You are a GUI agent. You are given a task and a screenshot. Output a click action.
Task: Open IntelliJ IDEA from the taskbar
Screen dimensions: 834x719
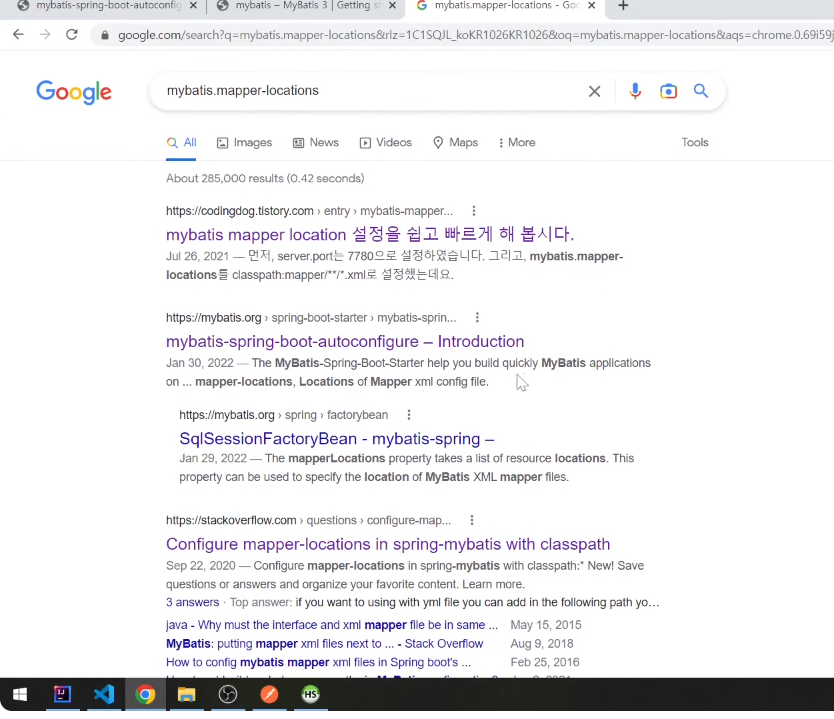62,694
